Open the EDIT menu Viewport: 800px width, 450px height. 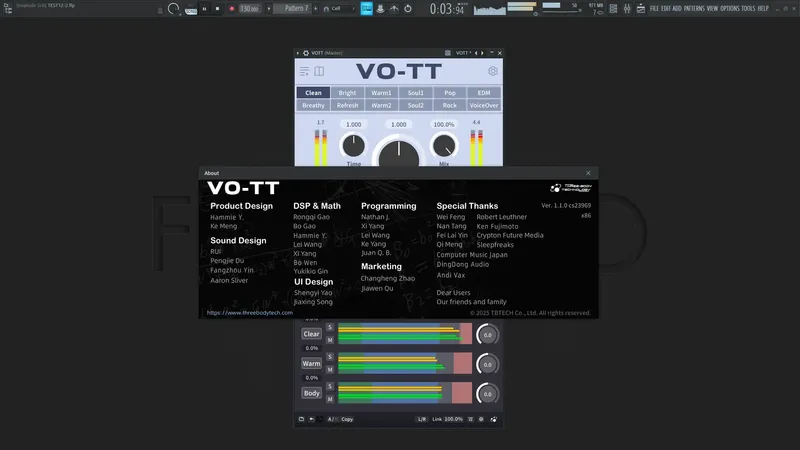666,9
